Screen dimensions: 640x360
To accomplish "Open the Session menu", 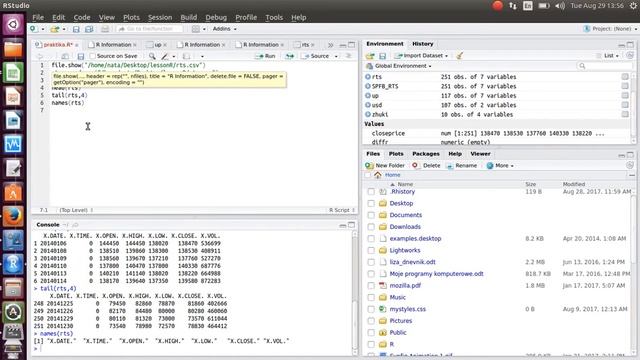I will (x=160, y=18).
